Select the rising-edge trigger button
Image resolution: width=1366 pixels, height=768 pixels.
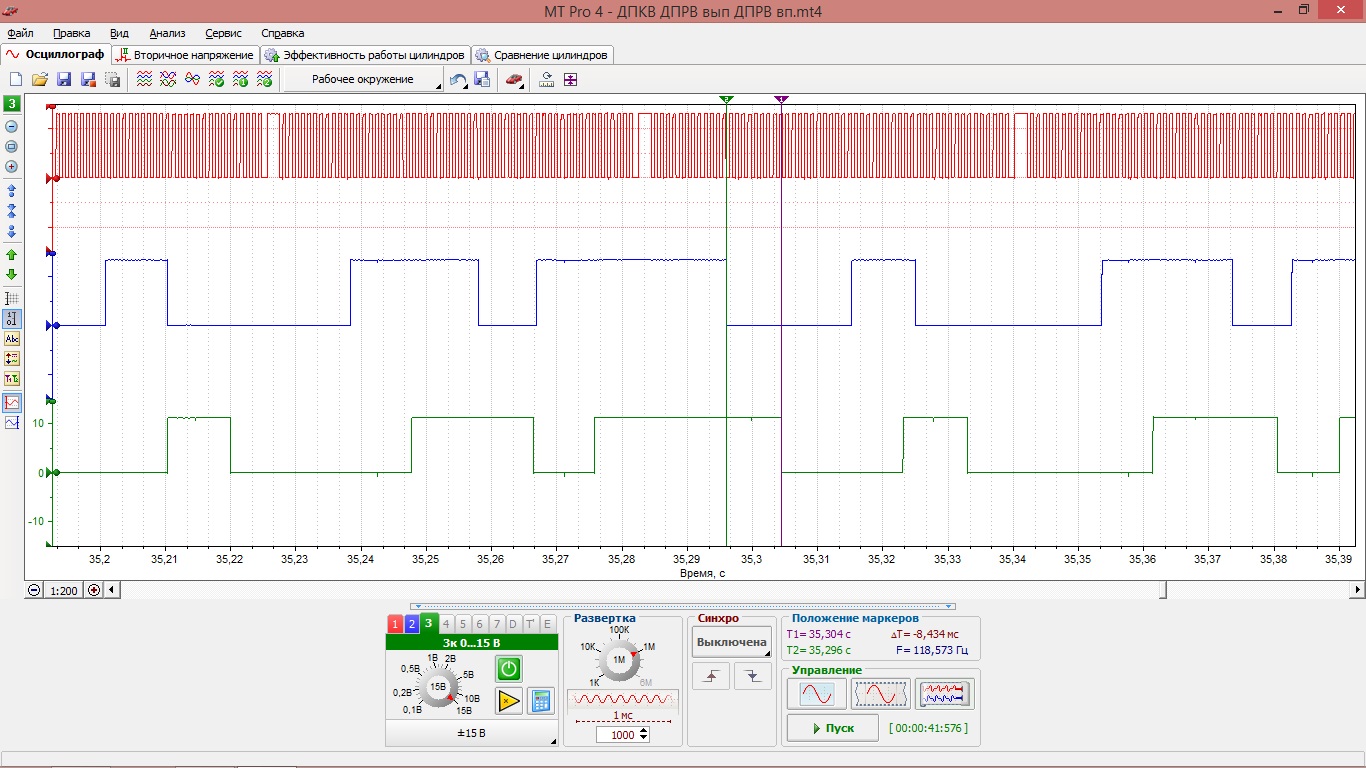(x=711, y=677)
